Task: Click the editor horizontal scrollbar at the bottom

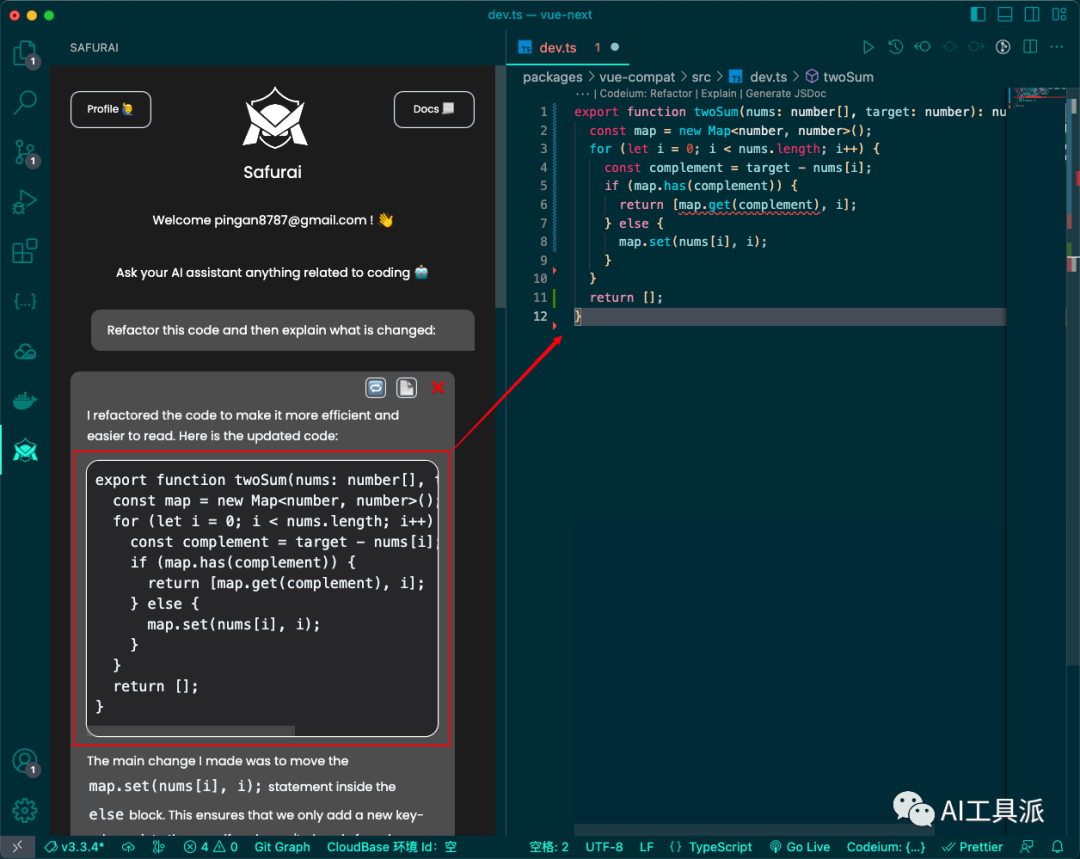Action: coord(754,829)
